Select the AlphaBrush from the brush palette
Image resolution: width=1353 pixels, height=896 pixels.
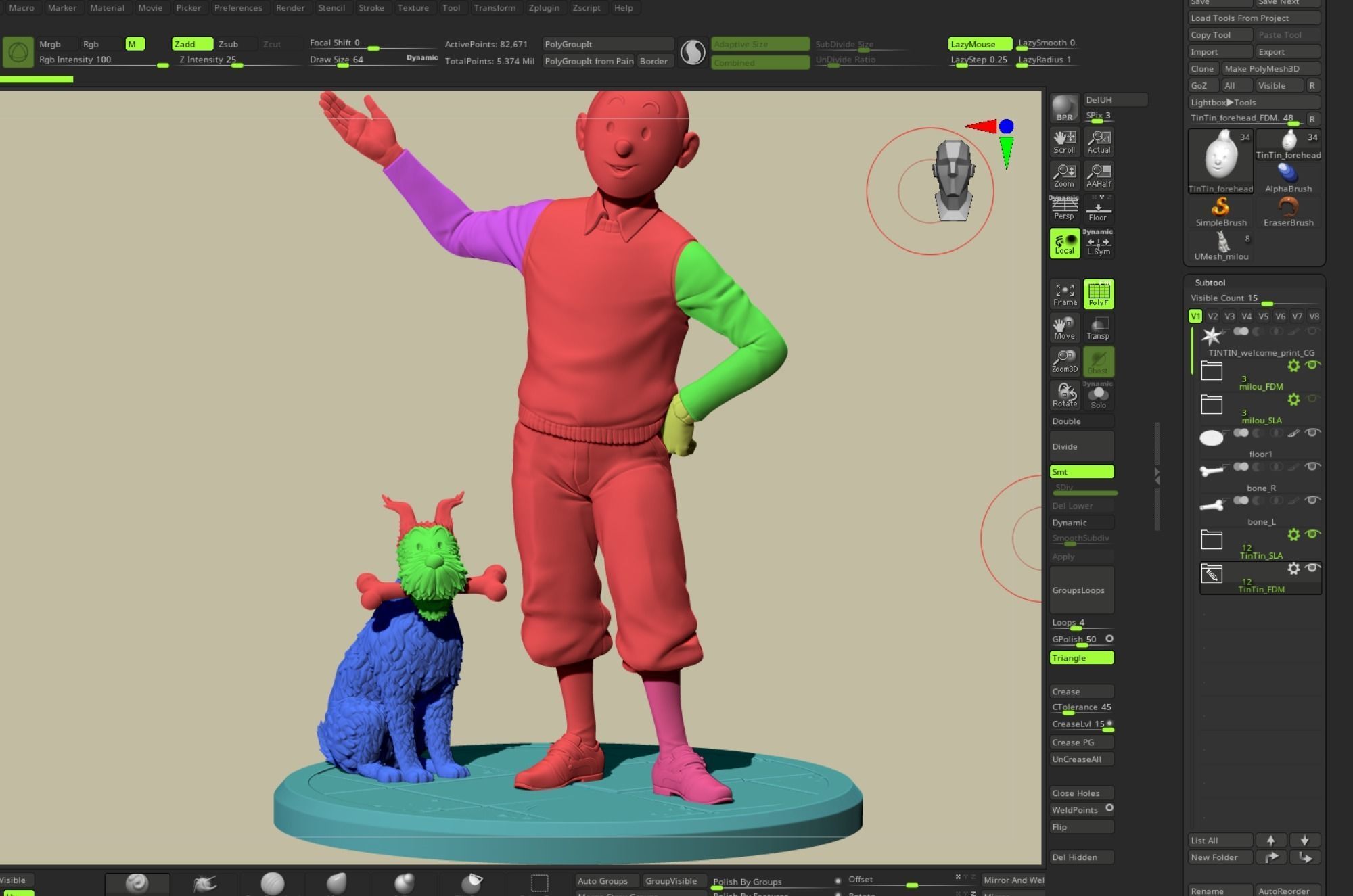[1287, 172]
